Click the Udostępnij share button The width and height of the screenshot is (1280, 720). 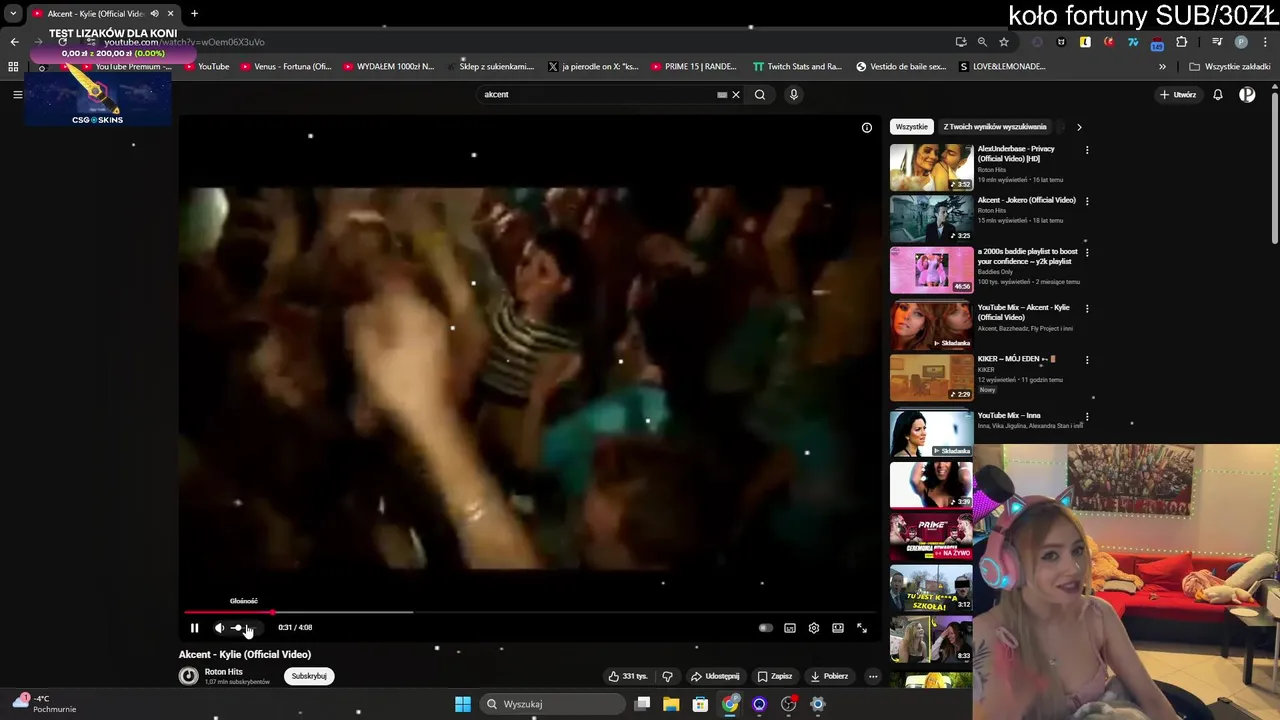[x=715, y=676]
